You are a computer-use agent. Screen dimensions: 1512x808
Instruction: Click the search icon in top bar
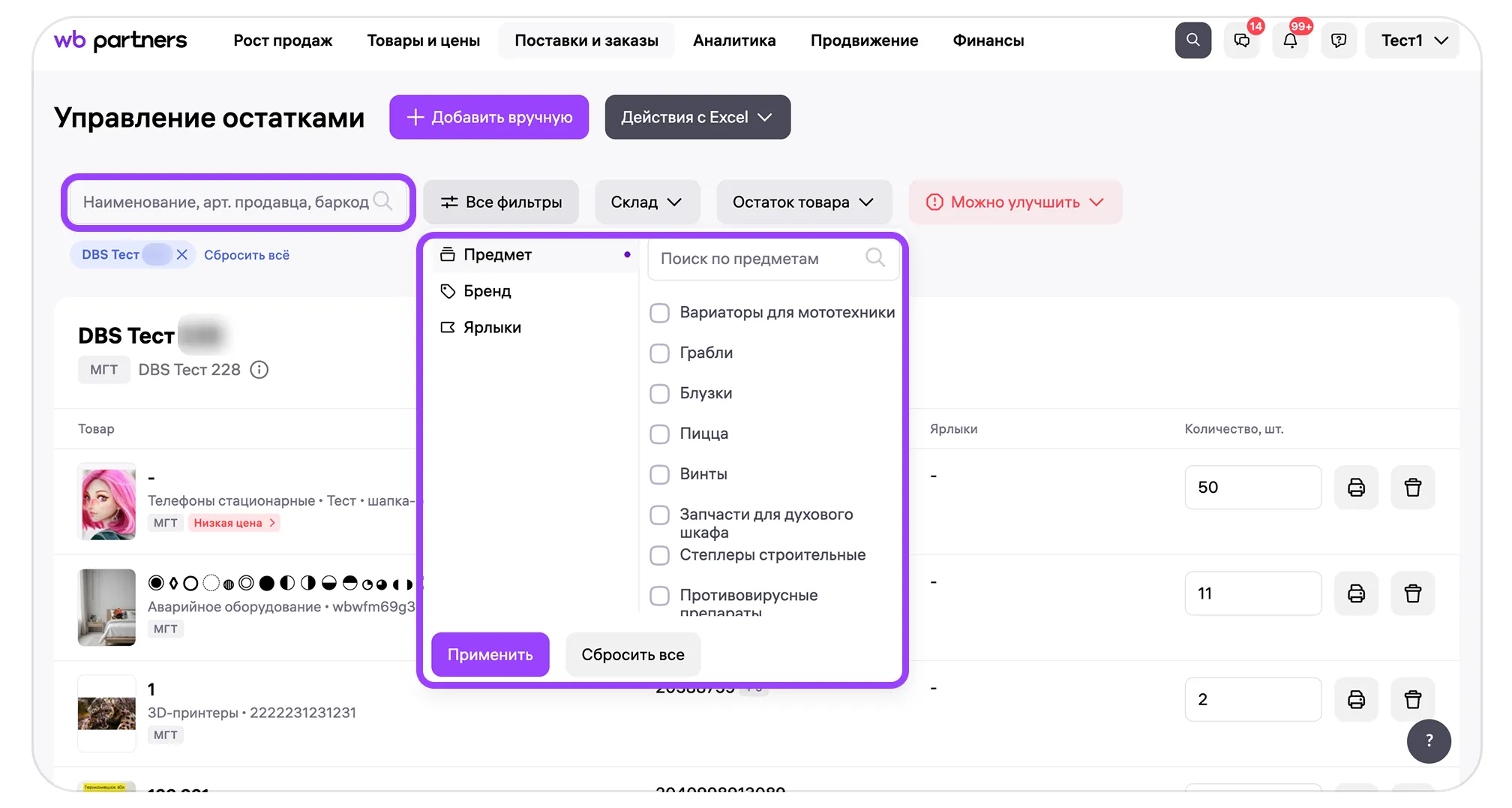coord(1192,41)
